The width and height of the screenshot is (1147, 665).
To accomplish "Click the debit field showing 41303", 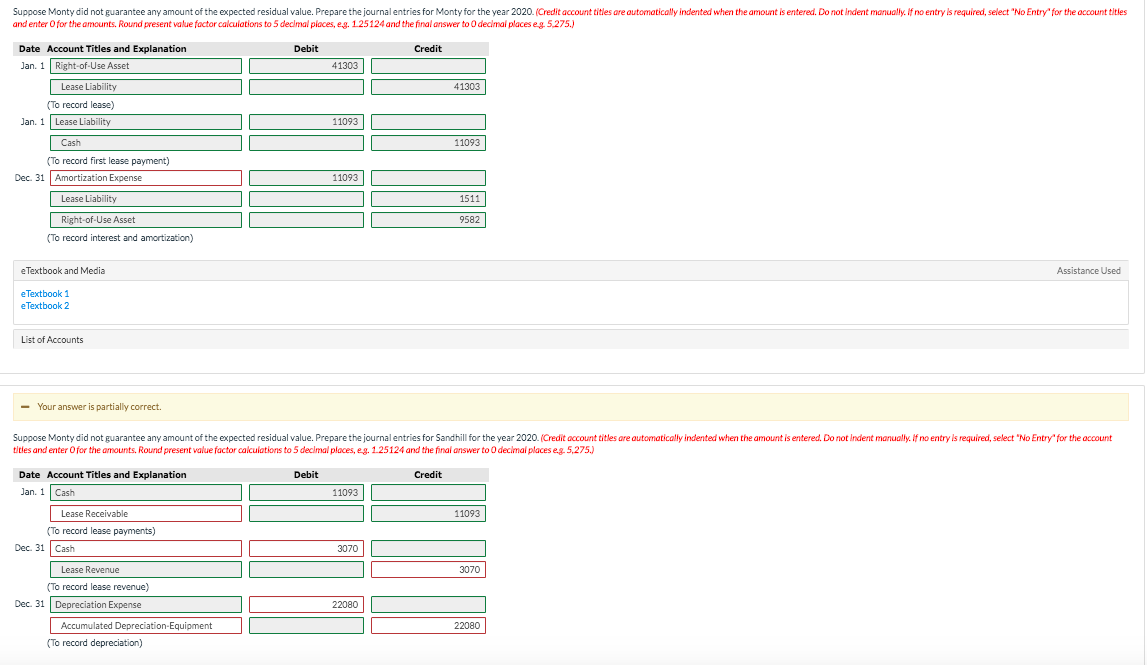I will [306, 66].
